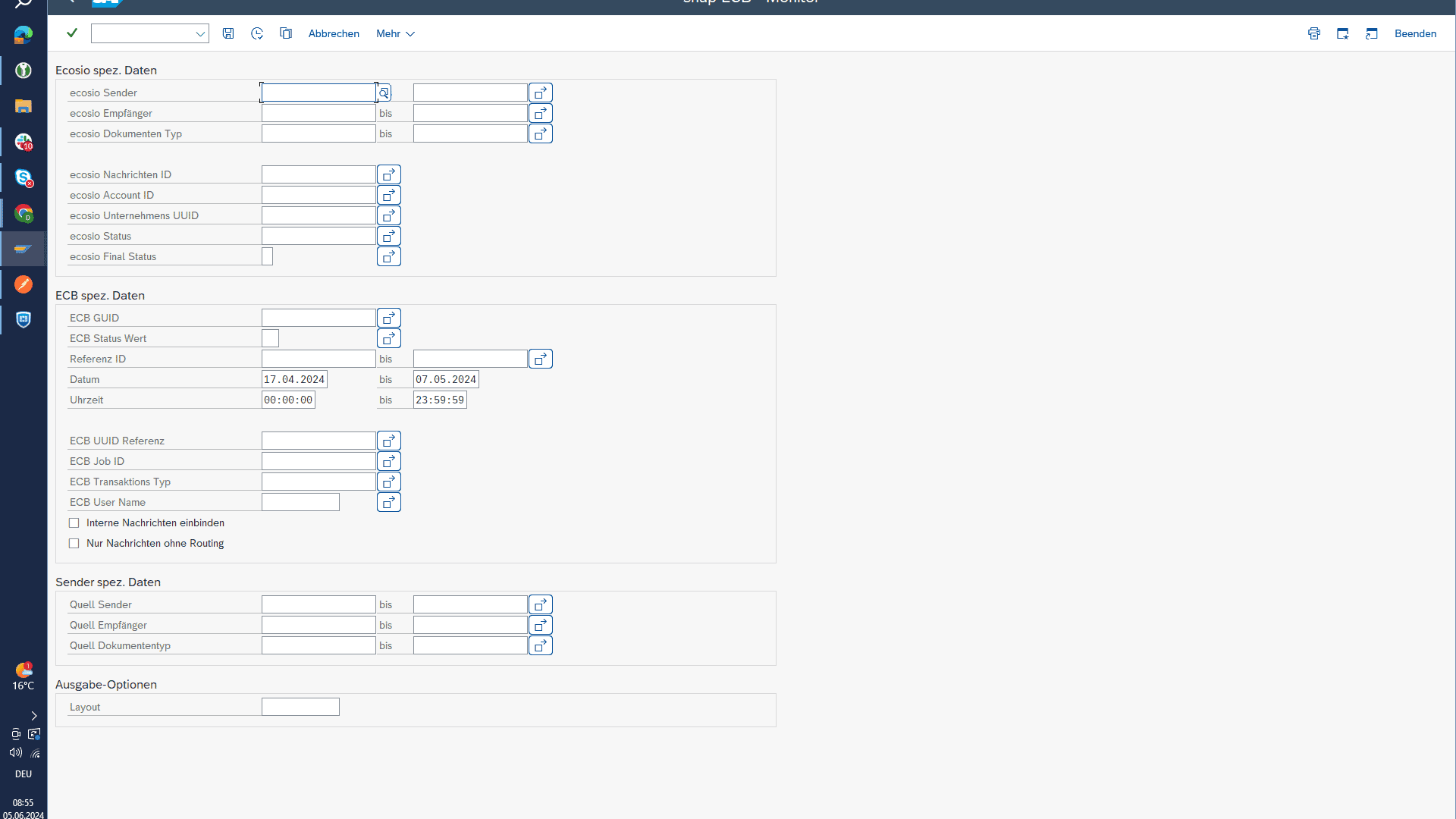Image resolution: width=1456 pixels, height=819 pixels.
Task: Click the Datum from field 17.04.2024
Action: 294,379
